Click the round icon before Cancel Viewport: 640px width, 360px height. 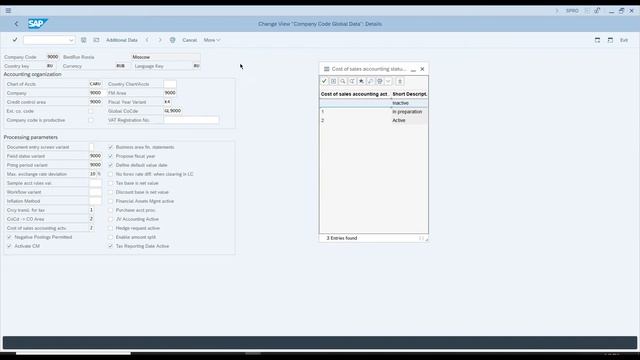coord(173,40)
